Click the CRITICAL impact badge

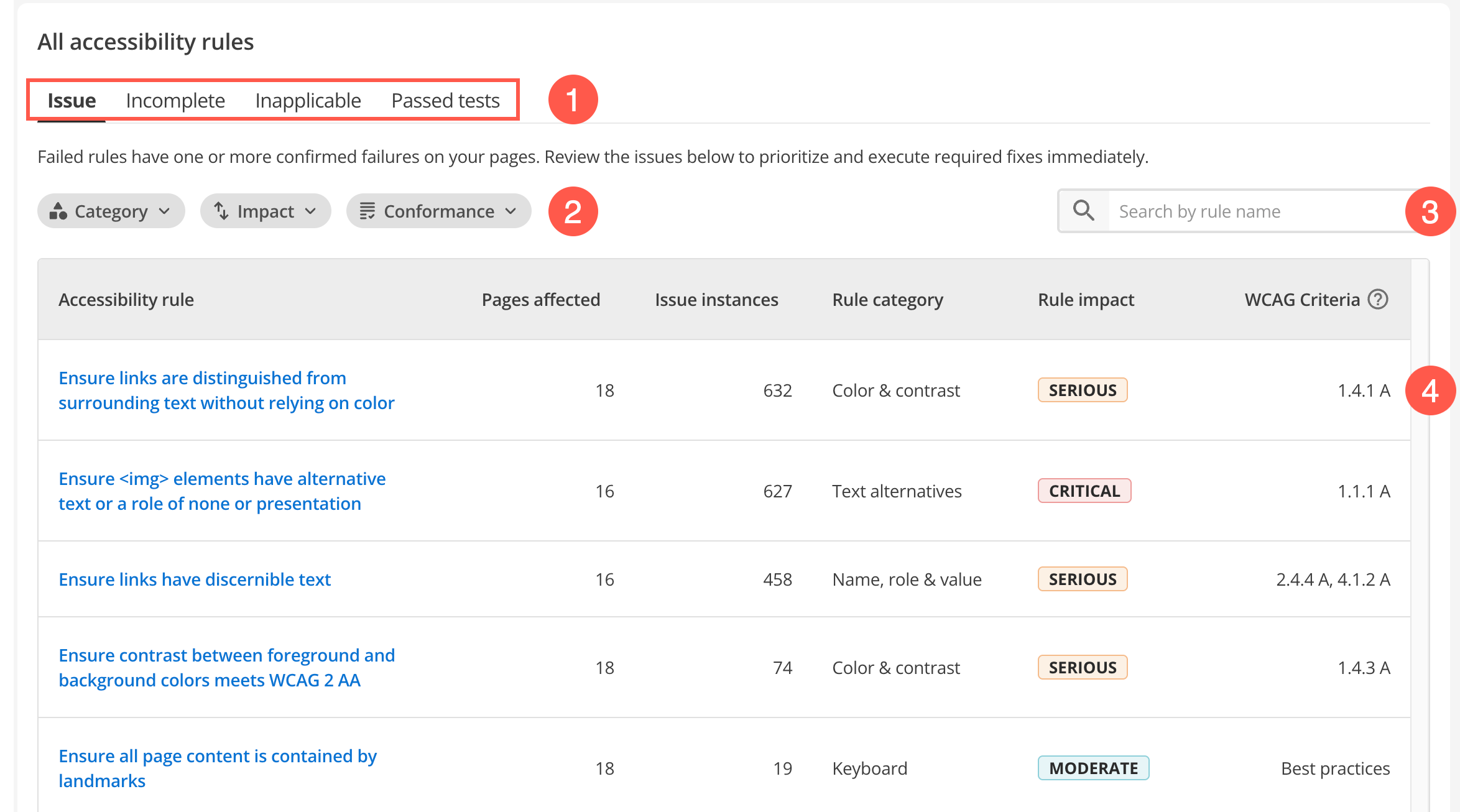[x=1084, y=491]
